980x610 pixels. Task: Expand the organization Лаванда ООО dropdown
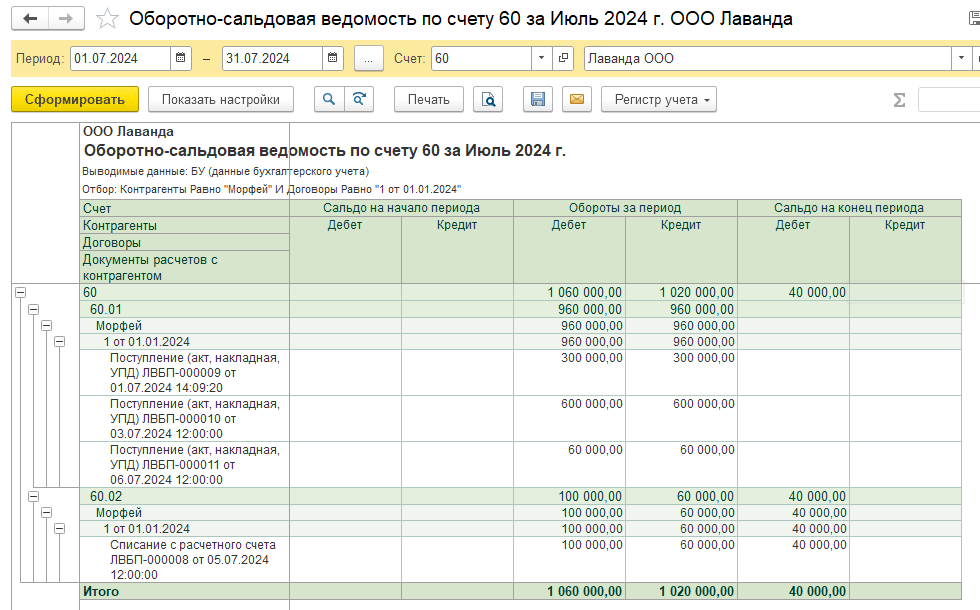point(961,58)
